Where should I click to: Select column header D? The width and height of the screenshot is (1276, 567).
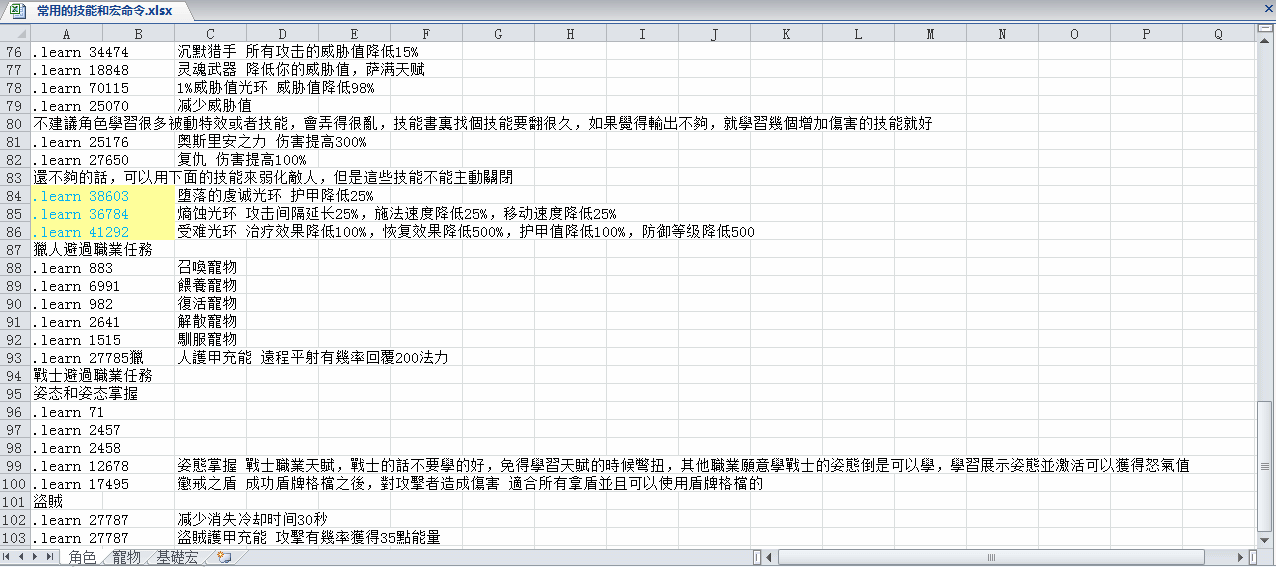[282, 34]
